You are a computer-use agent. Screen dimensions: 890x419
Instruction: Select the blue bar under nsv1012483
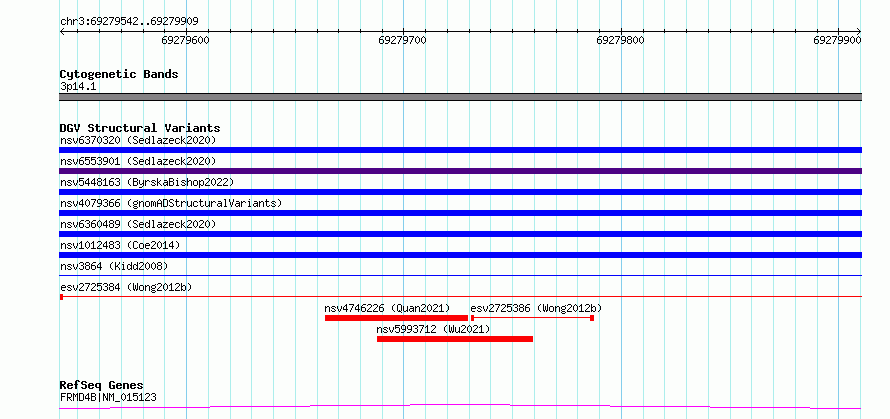(x=460, y=255)
